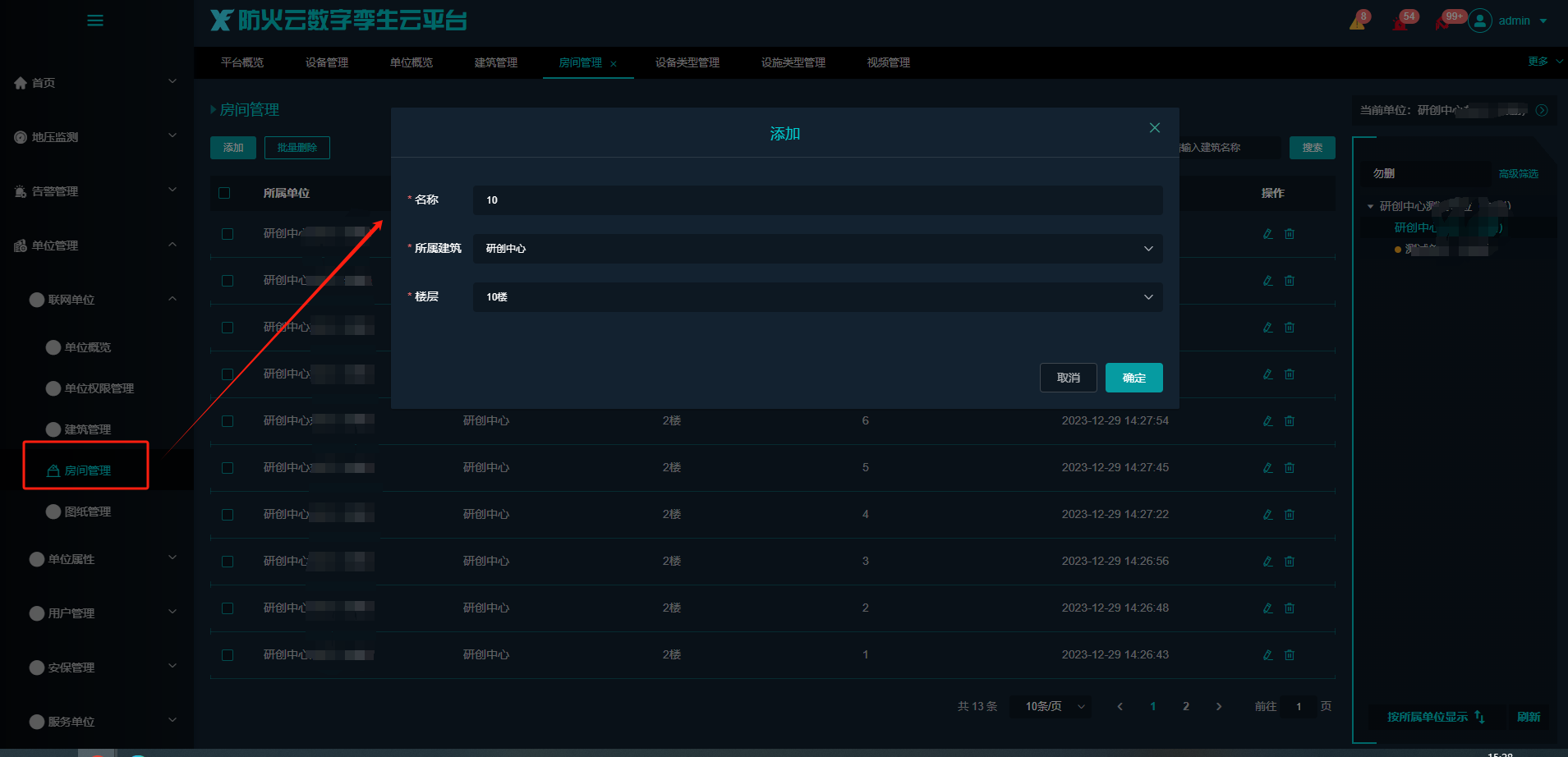Check the checkbox for room number 4 row
Viewport: 1568px width, 757px height.
[x=228, y=515]
